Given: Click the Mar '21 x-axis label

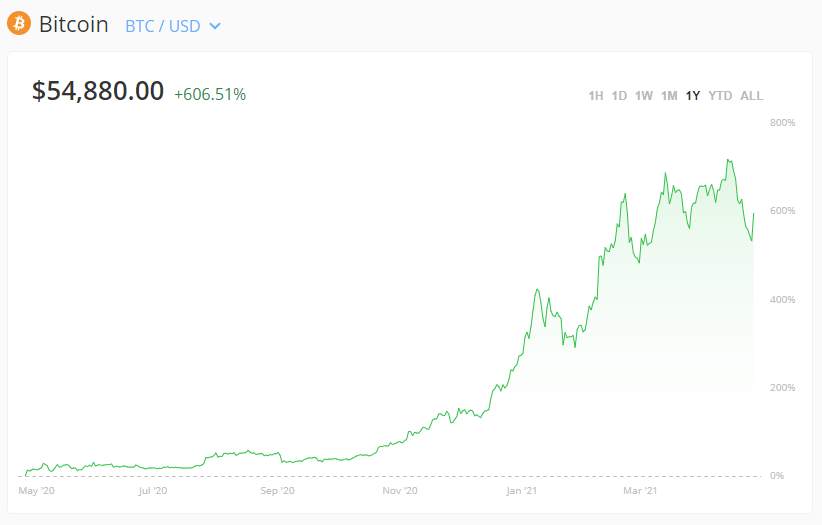Looking at the screenshot, I should point(640,491).
